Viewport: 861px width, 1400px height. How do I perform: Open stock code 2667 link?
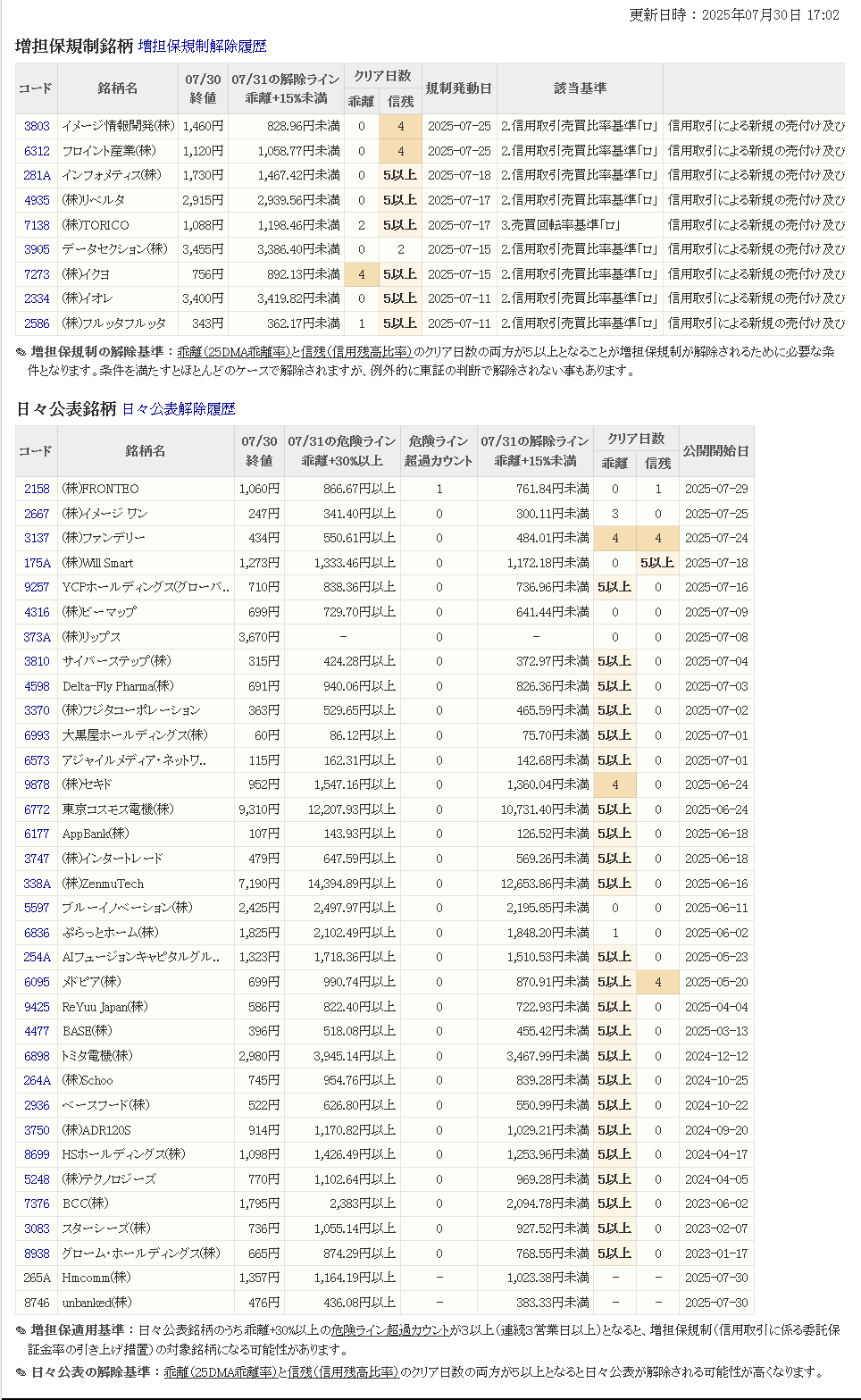(37, 514)
